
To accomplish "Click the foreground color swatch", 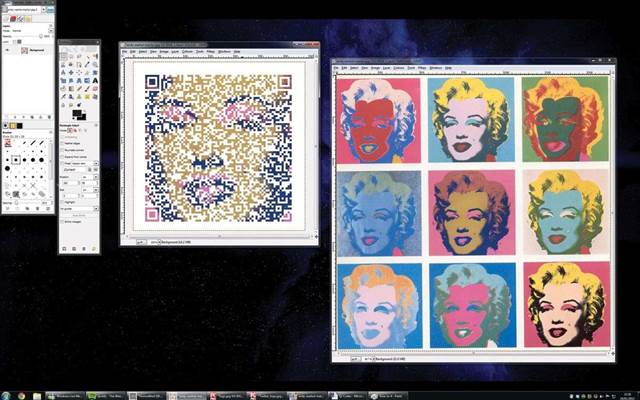I will pos(77,113).
